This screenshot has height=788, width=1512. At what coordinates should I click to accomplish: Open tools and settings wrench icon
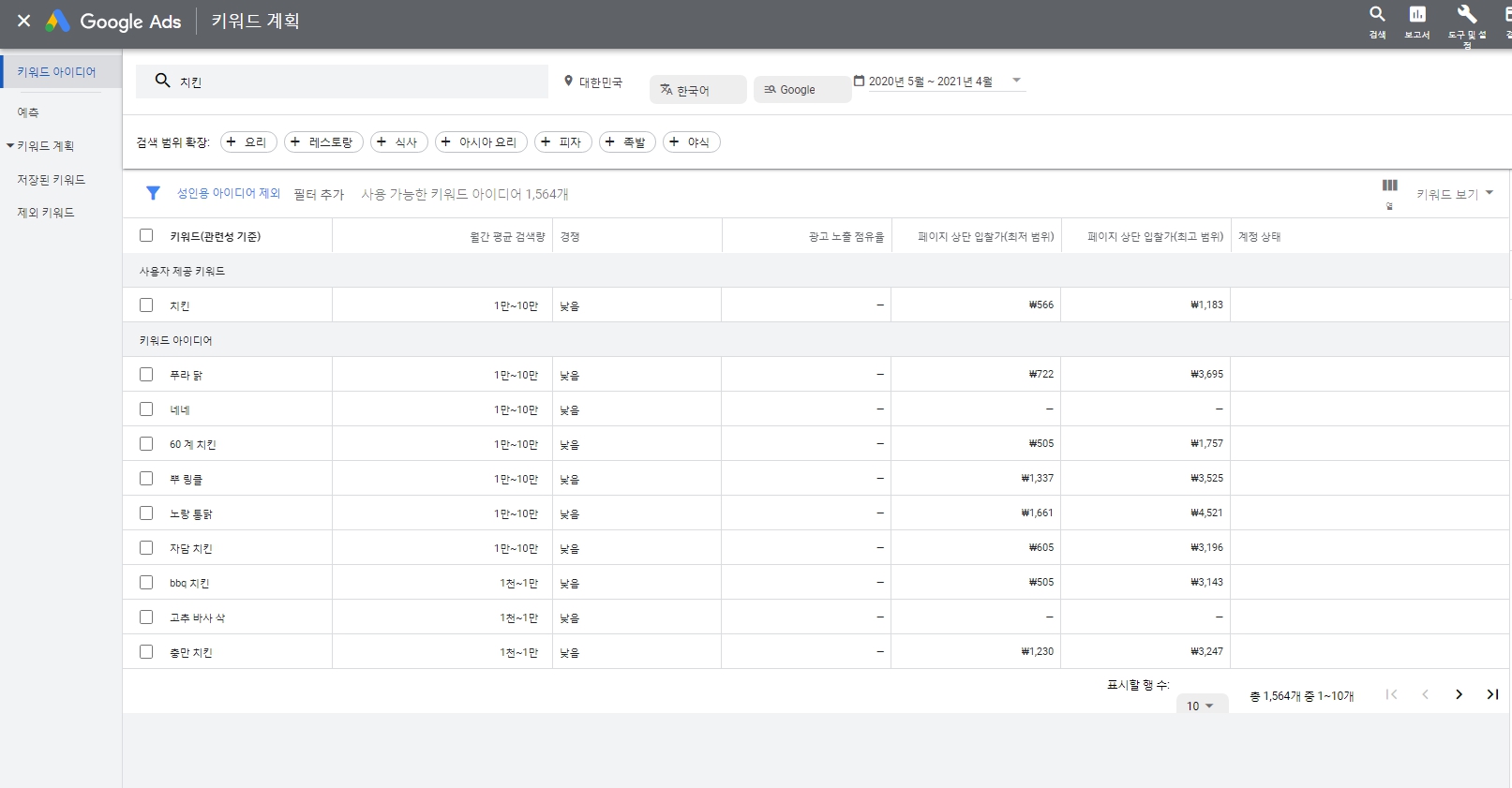1466,14
